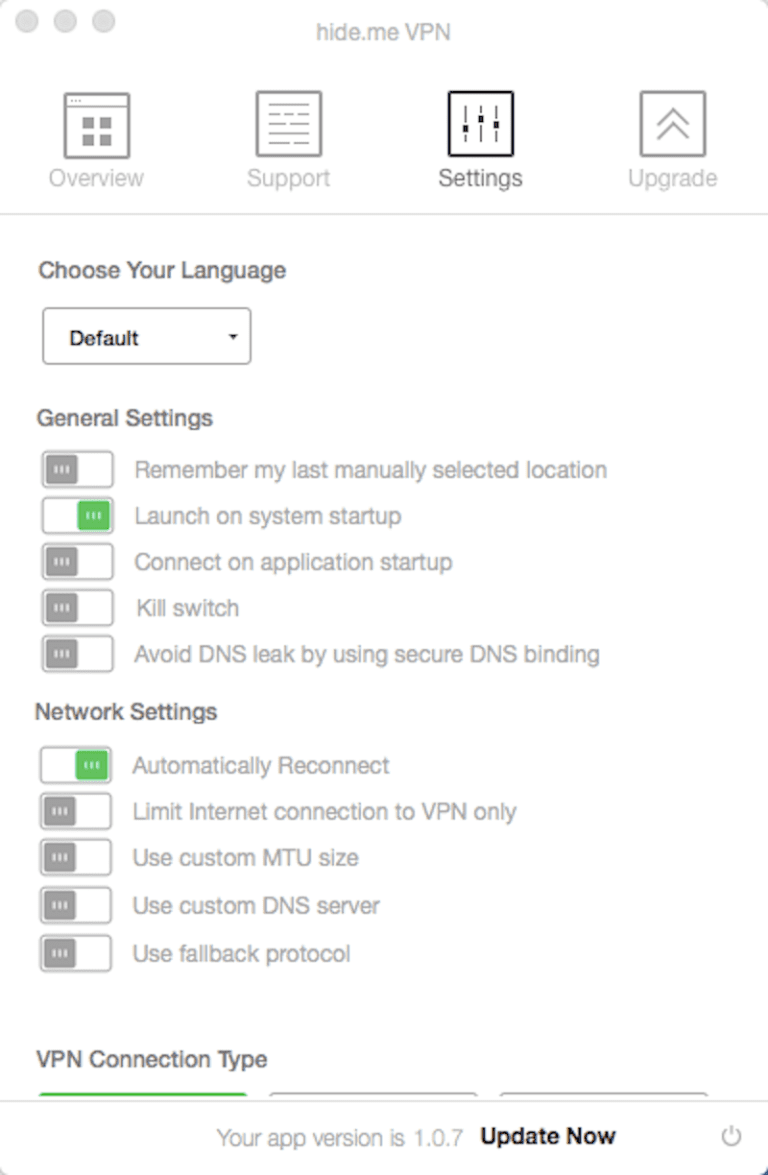Switch to the Overview tab label
The image size is (768, 1175).
tap(96, 179)
